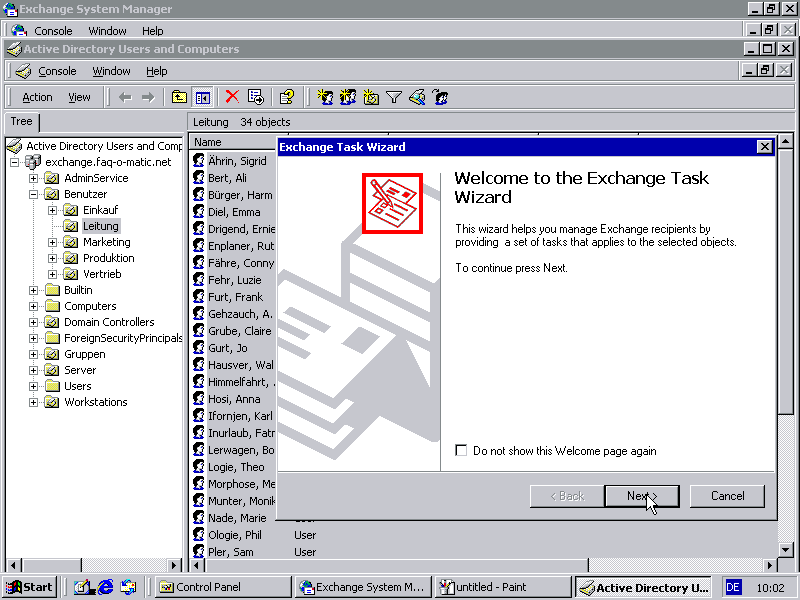
Task: Select the Tree tab
Action: coord(21,121)
